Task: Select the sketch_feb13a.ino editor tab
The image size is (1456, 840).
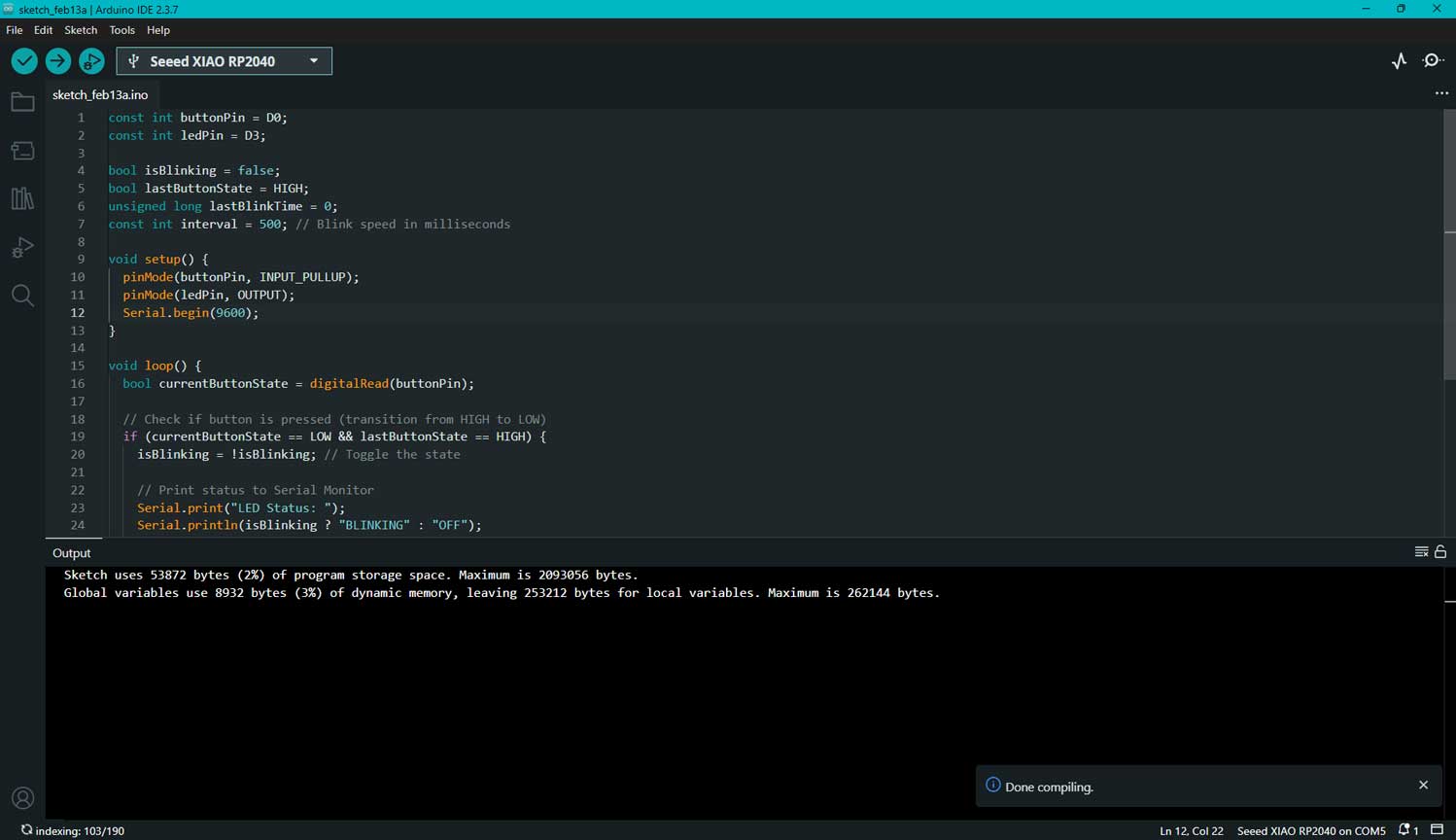Action: point(100,95)
